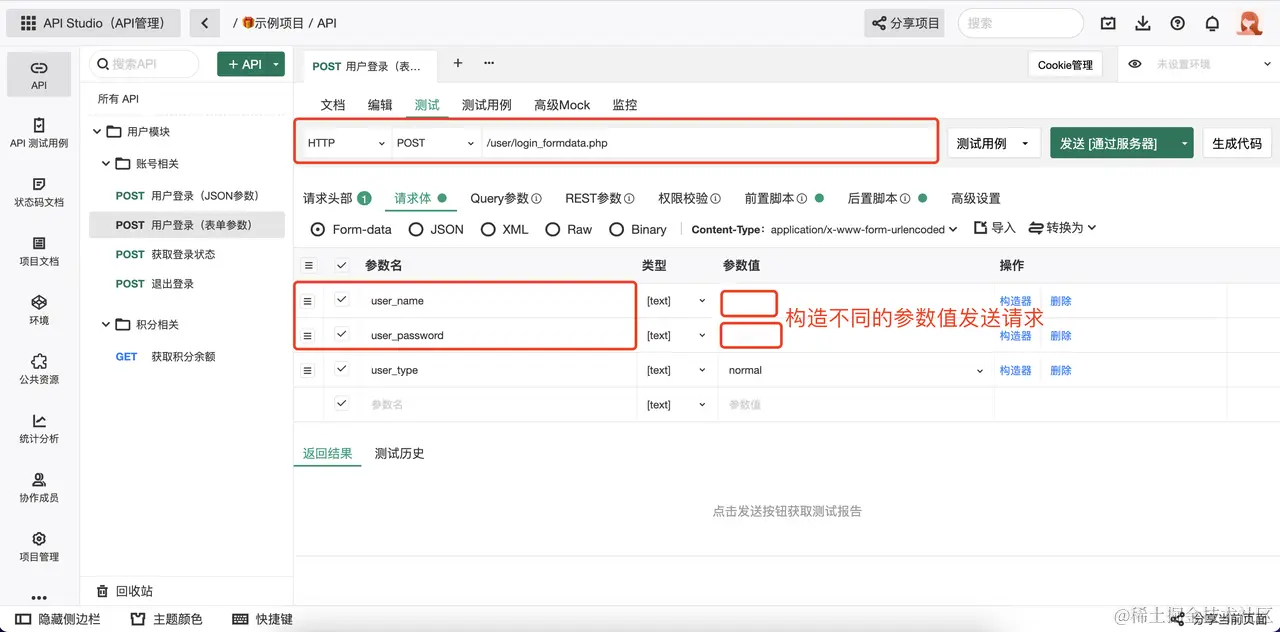The width and height of the screenshot is (1280, 632).
Task: Open 公共资源 in the sidebar
Action: 39,369
